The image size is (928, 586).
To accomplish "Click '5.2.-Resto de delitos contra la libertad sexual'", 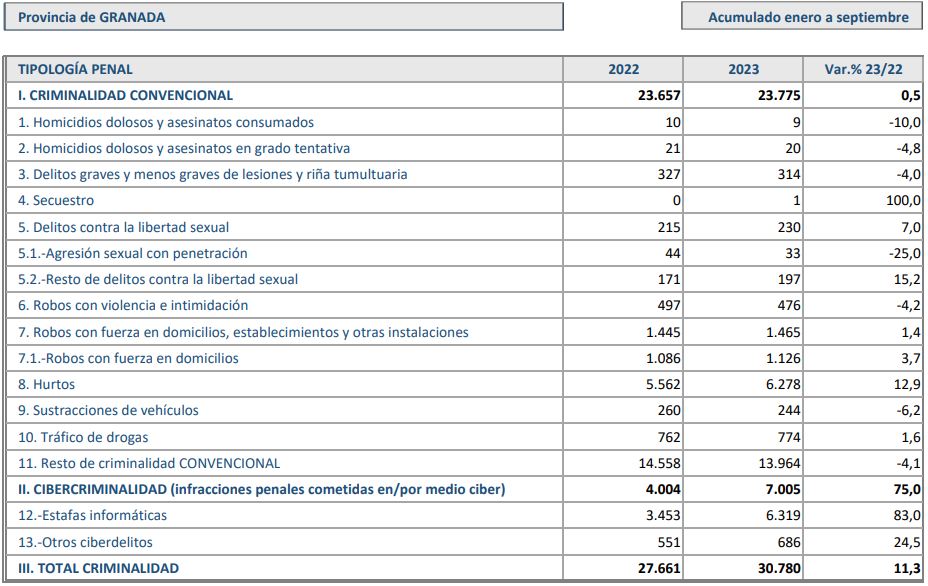I will click(158, 279).
